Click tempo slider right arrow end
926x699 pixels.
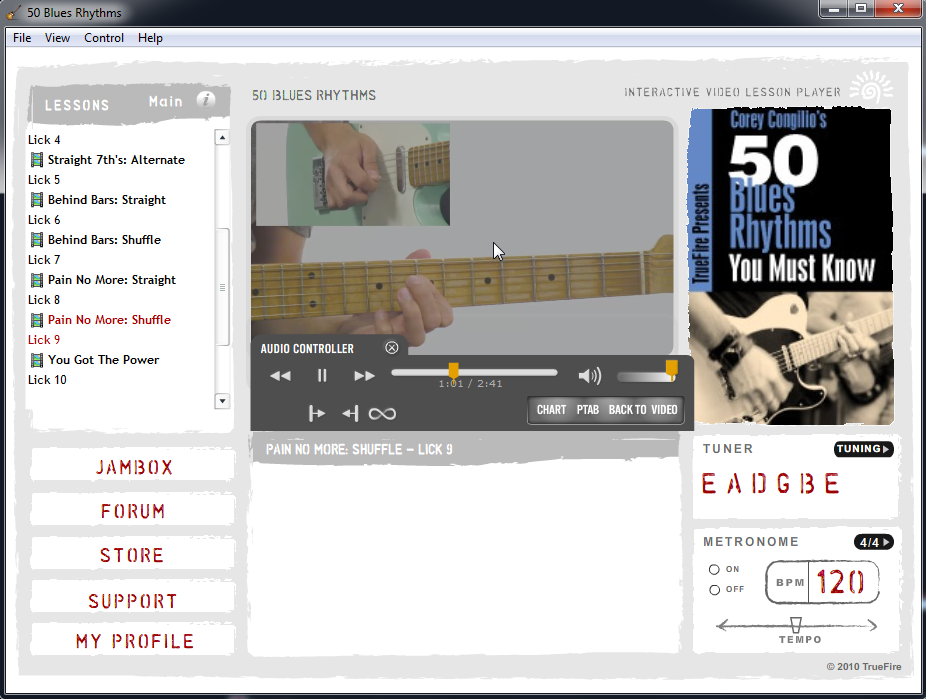872,625
